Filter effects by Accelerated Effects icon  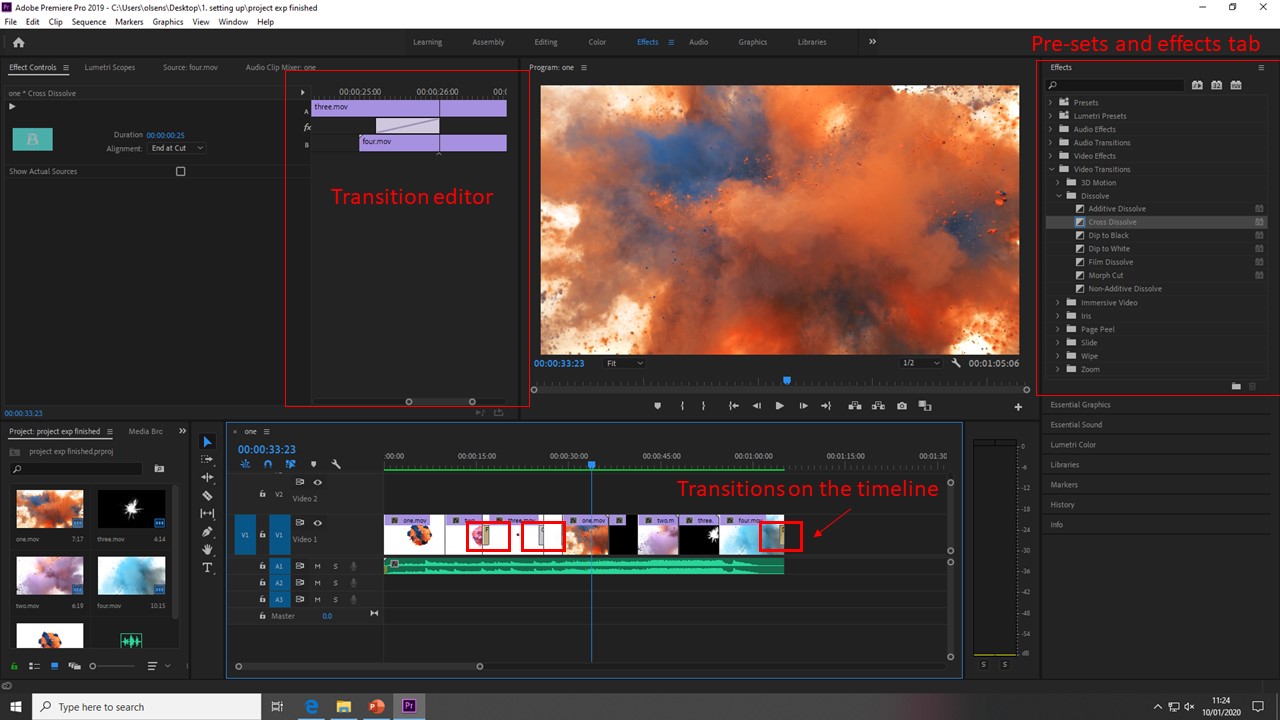tap(1197, 85)
